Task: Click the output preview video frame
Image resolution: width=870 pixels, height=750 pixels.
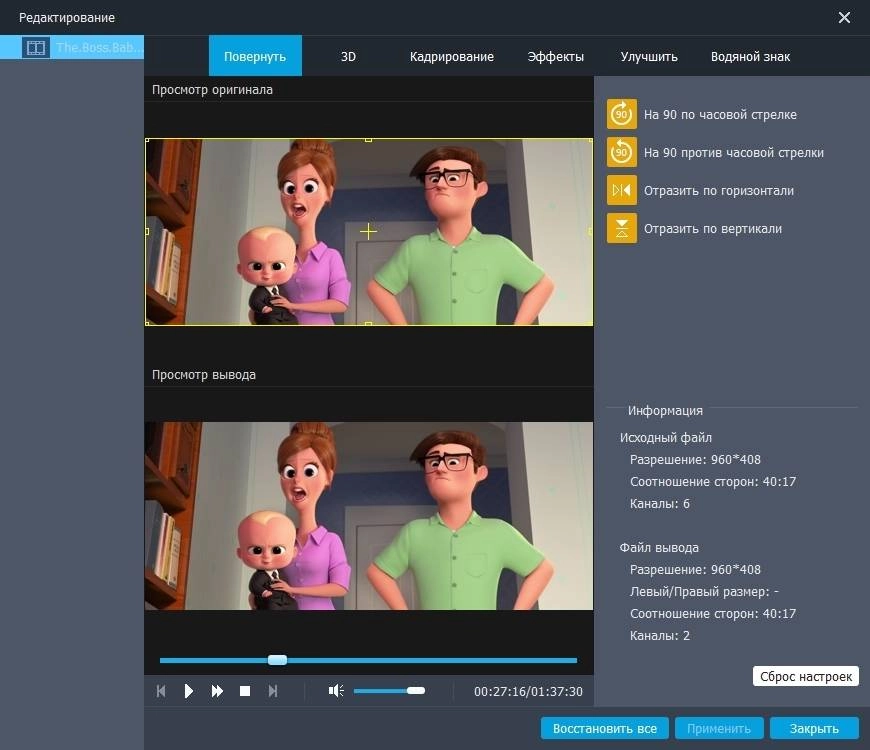Action: click(x=368, y=516)
